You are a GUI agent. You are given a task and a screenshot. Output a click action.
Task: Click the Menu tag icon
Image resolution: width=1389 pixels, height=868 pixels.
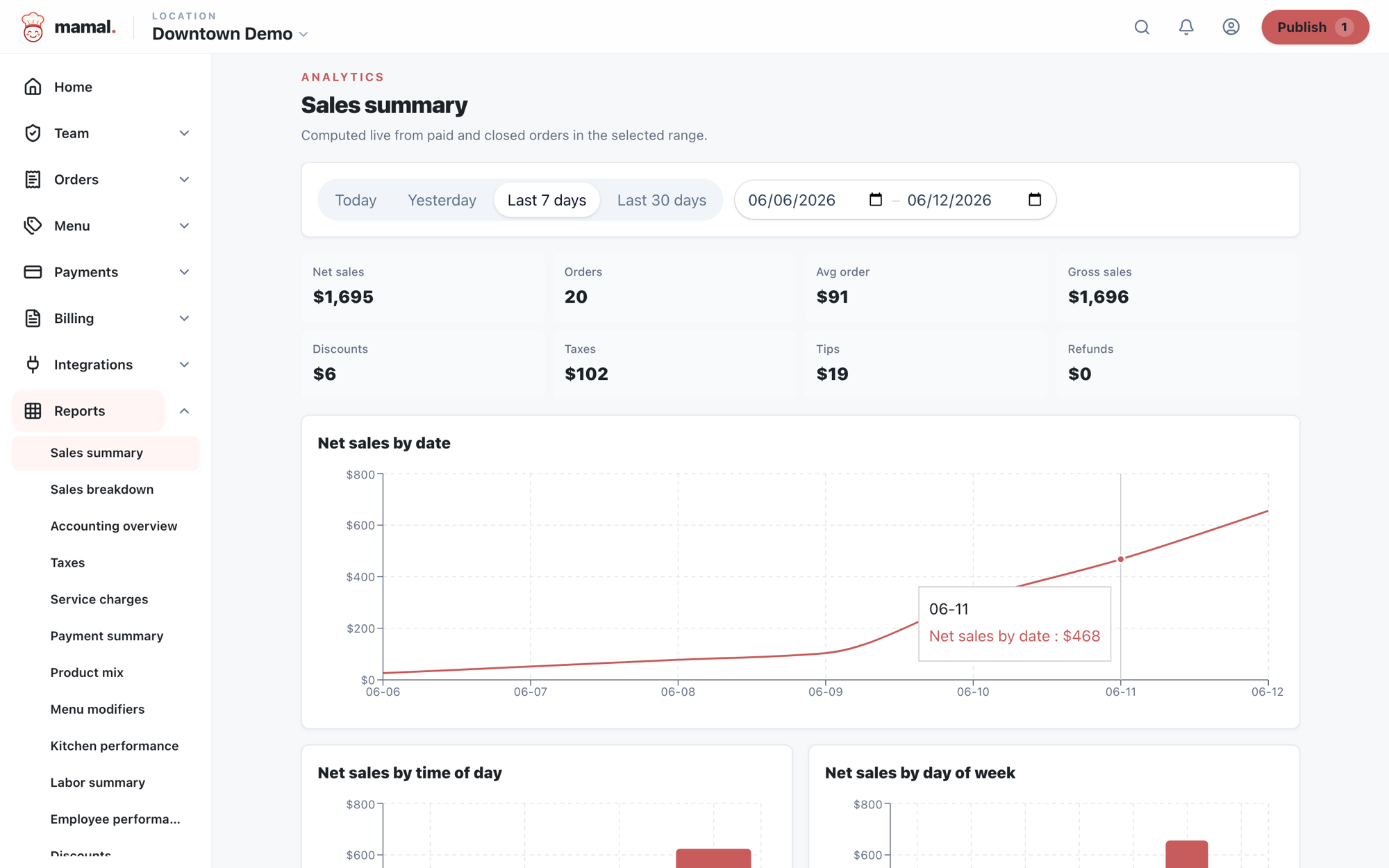point(33,226)
